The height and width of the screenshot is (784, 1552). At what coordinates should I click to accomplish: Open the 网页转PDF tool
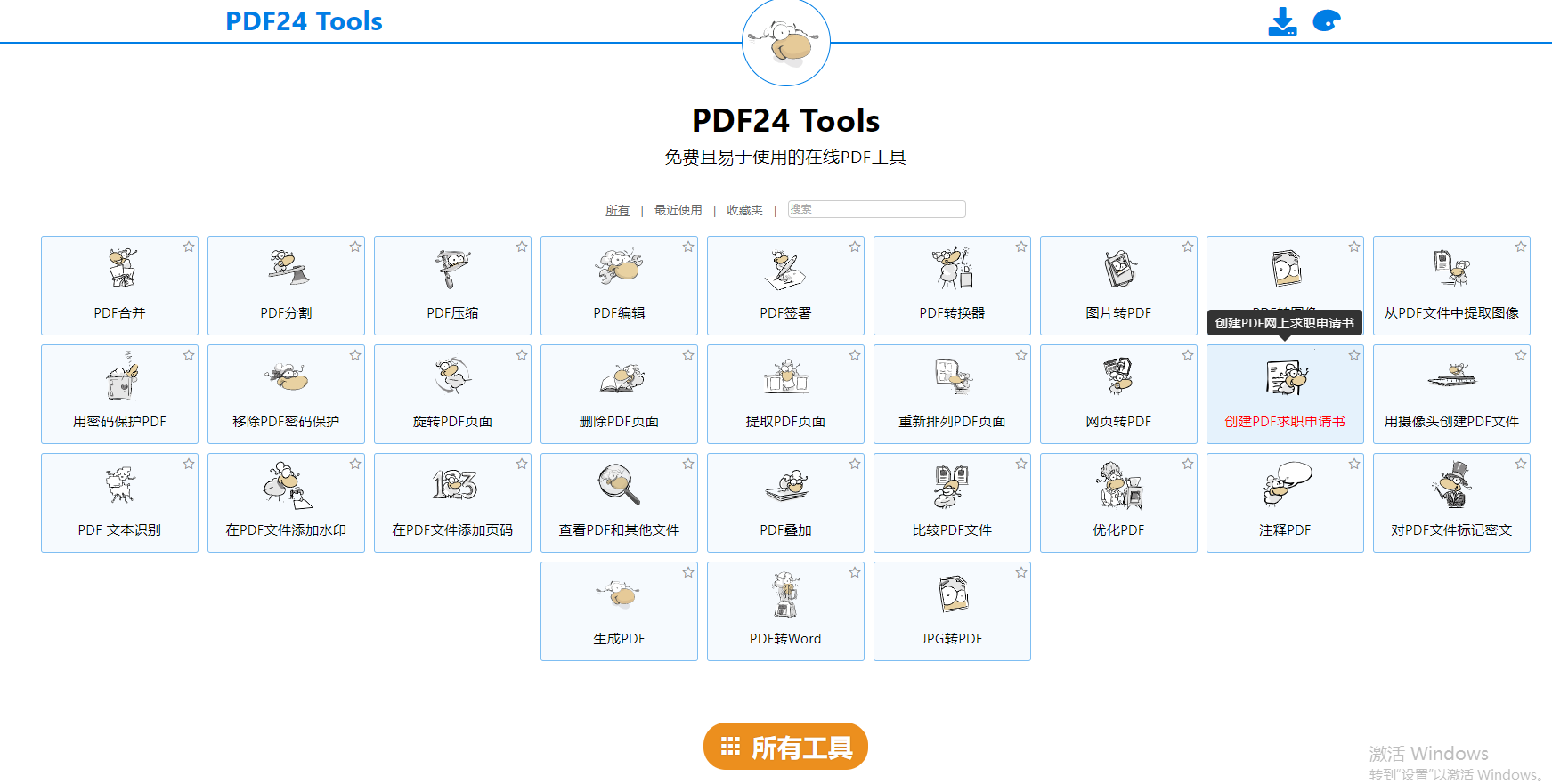coord(1118,394)
